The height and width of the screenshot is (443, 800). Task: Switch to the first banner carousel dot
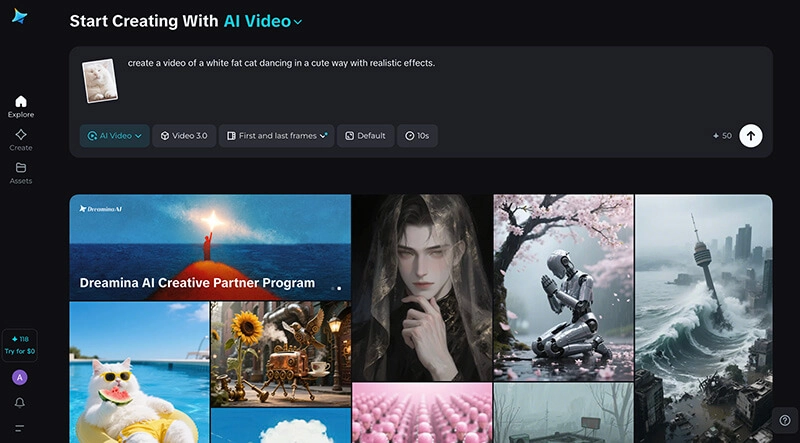(333, 288)
